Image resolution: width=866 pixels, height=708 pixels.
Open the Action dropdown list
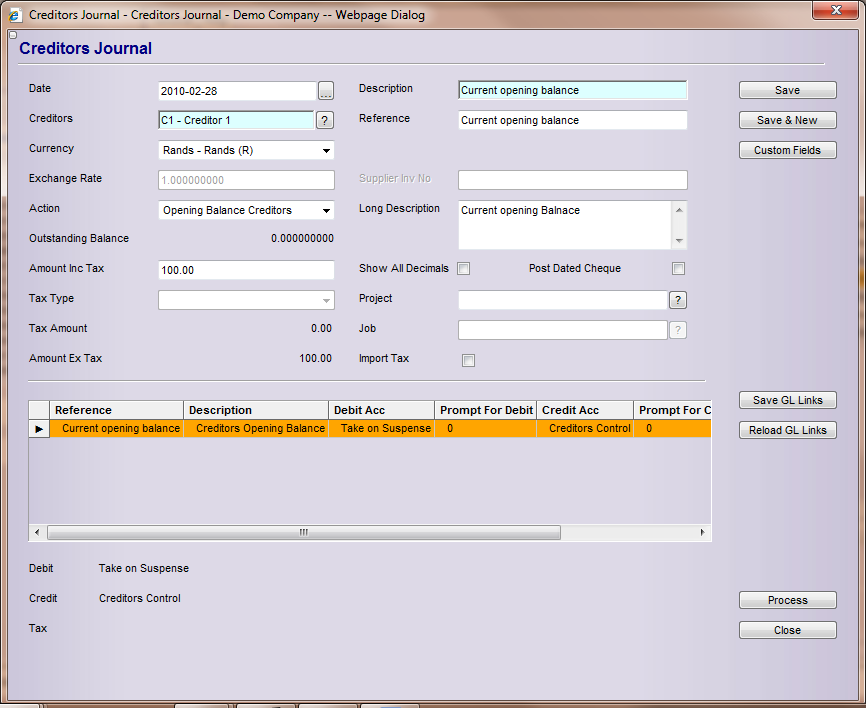click(x=326, y=211)
